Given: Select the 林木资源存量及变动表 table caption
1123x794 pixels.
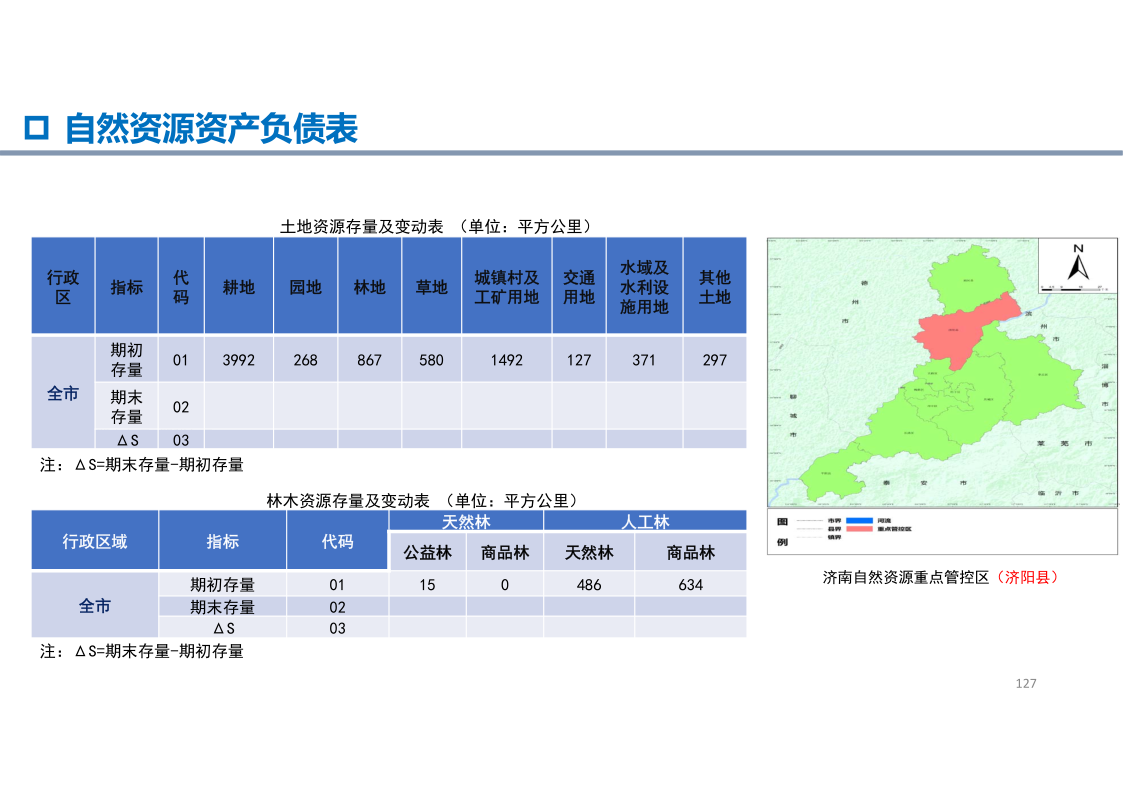Looking at the screenshot, I should pyautogui.click(x=423, y=500).
